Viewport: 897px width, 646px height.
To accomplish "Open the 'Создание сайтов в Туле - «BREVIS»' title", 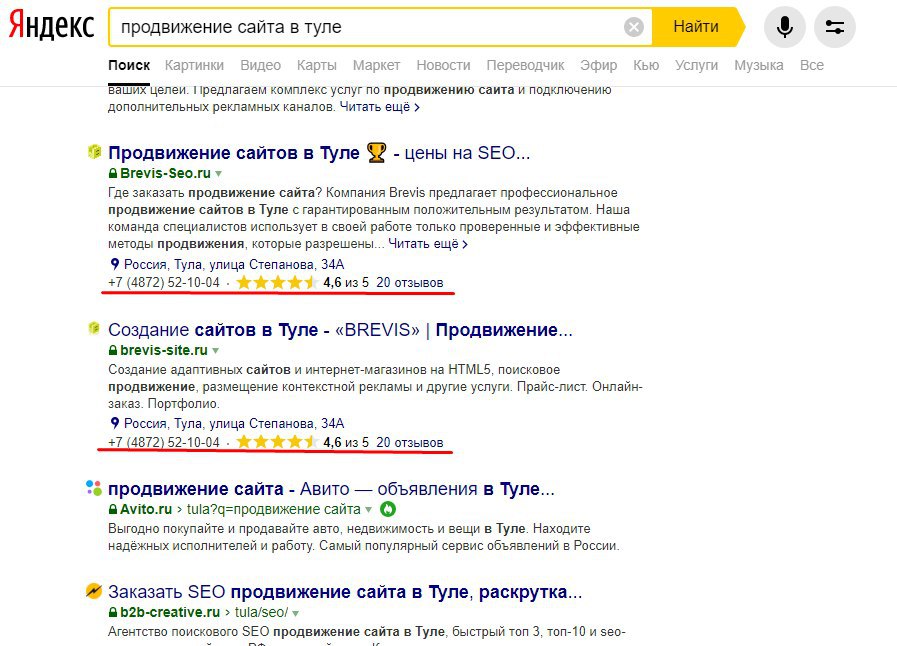I will point(340,330).
